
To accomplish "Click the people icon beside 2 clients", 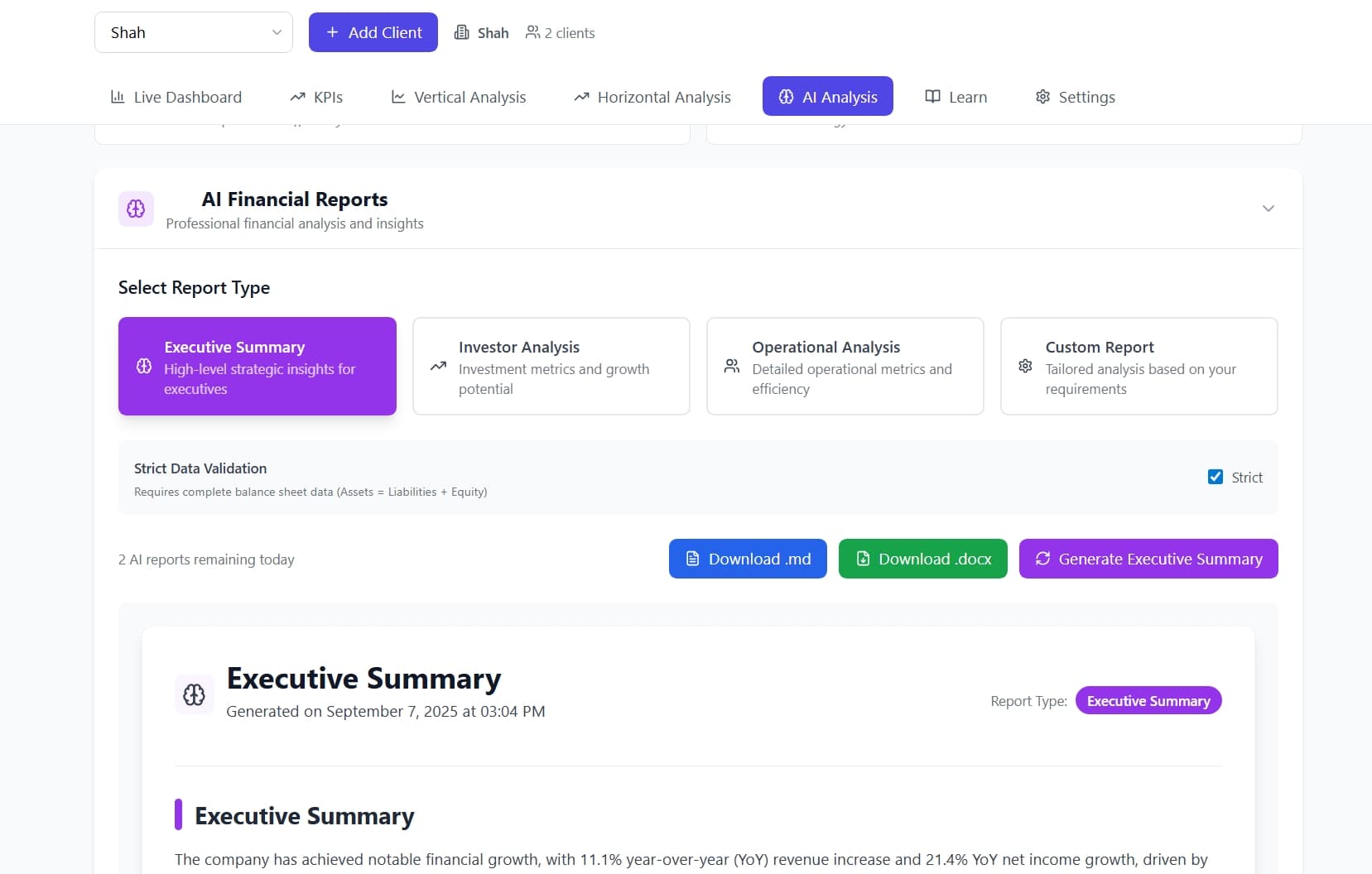I will [x=532, y=32].
